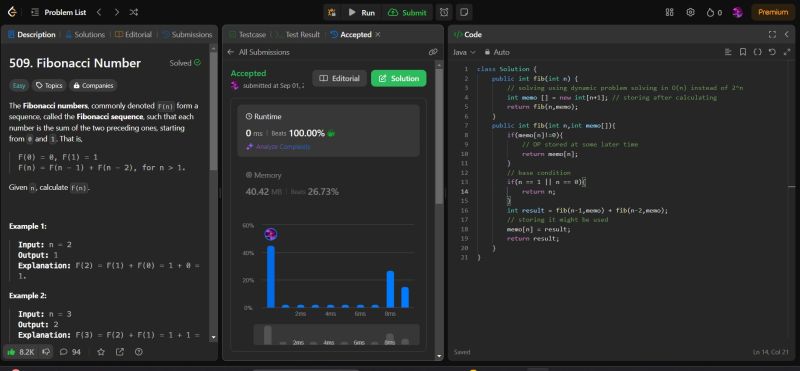Viewport: 800px width, 371px height.
Task: Click the green Submit button
Action: 407,13
